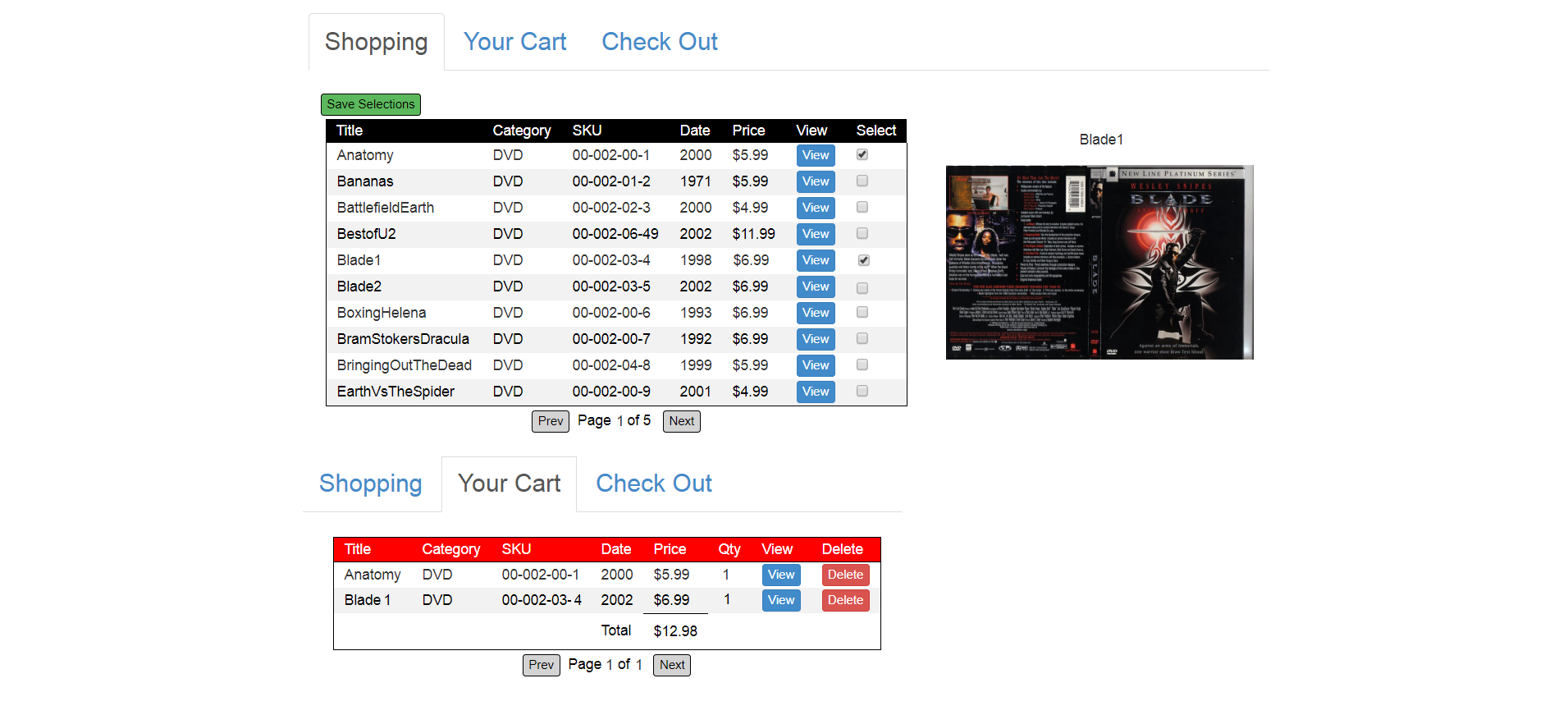Viewport: 1568px width, 715px height.
Task: View the BramStokersDracula DVD
Action: click(x=816, y=339)
